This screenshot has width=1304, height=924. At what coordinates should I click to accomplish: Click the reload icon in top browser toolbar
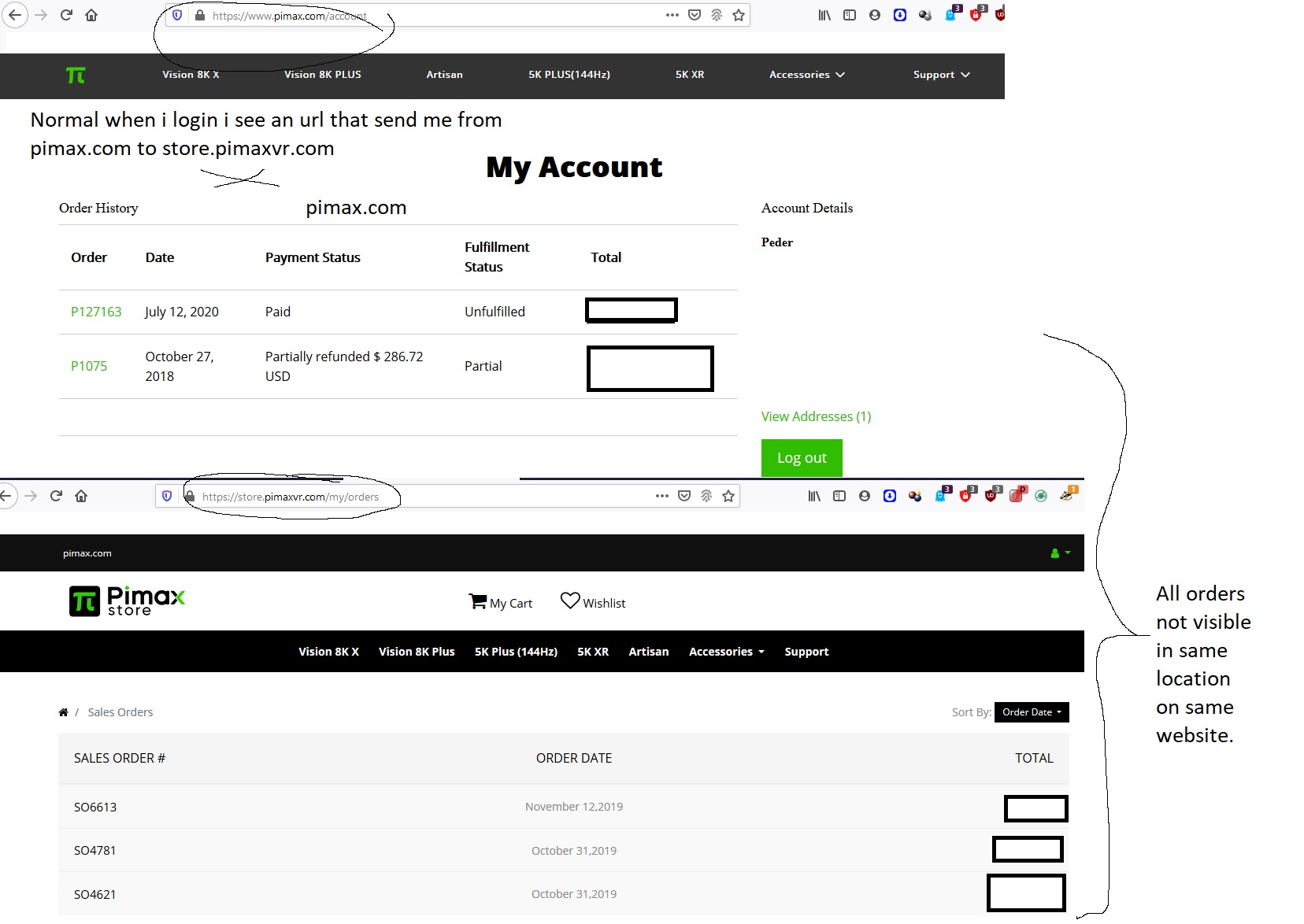point(66,15)
